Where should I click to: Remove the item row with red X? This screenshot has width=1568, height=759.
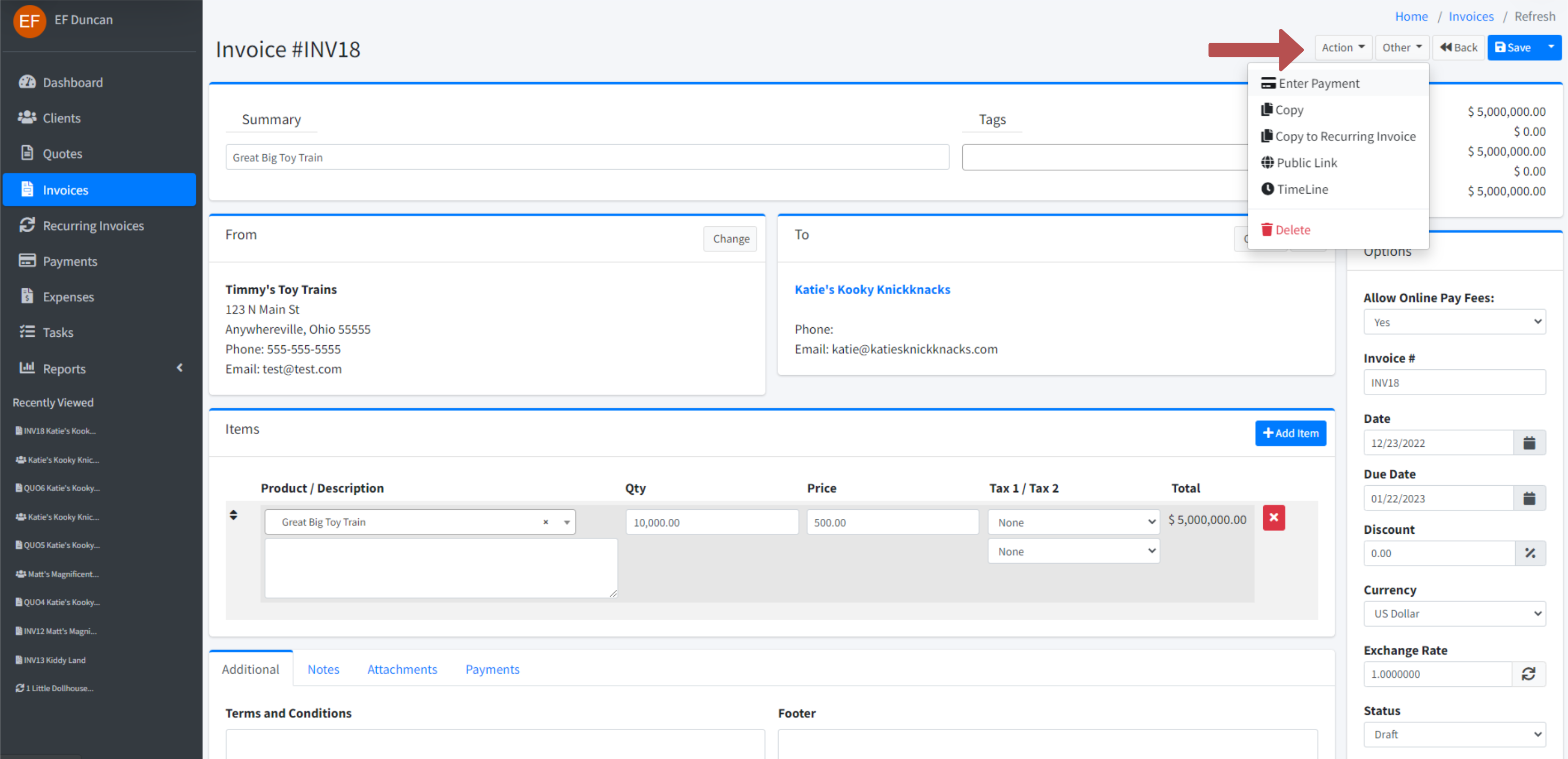click(1273, 517)
